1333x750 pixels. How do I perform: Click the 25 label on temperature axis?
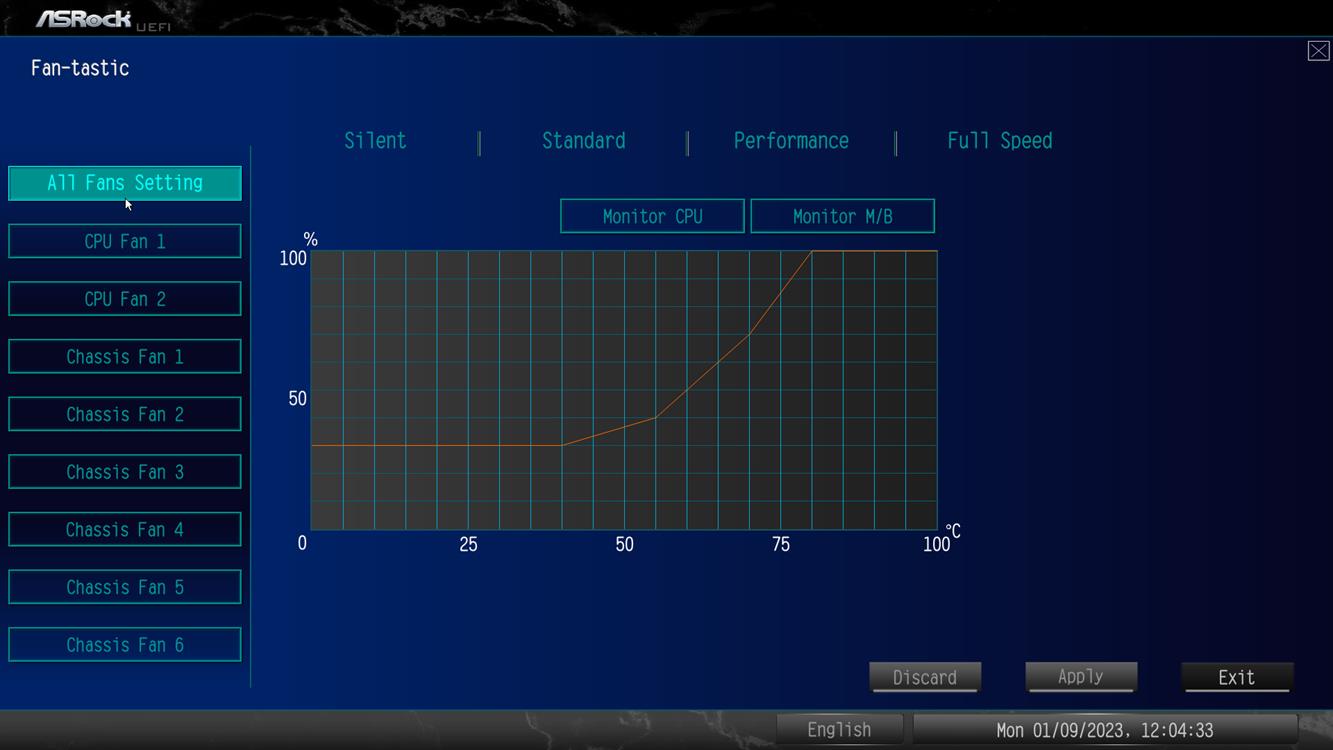click(x=468, y=545)
